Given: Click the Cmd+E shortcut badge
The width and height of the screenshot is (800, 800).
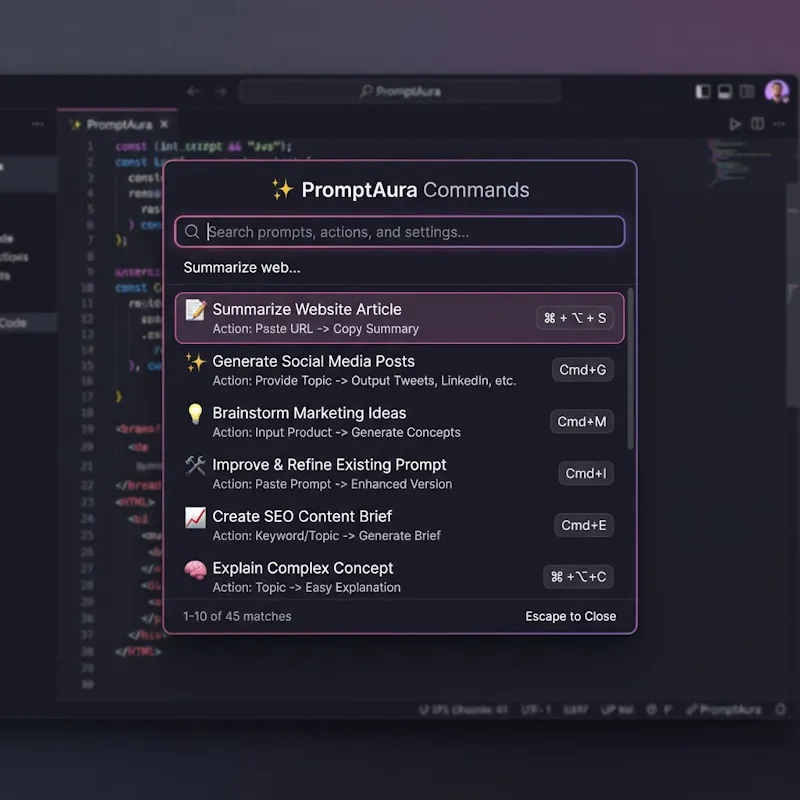Looking at the screenshot, I should 584,525.
